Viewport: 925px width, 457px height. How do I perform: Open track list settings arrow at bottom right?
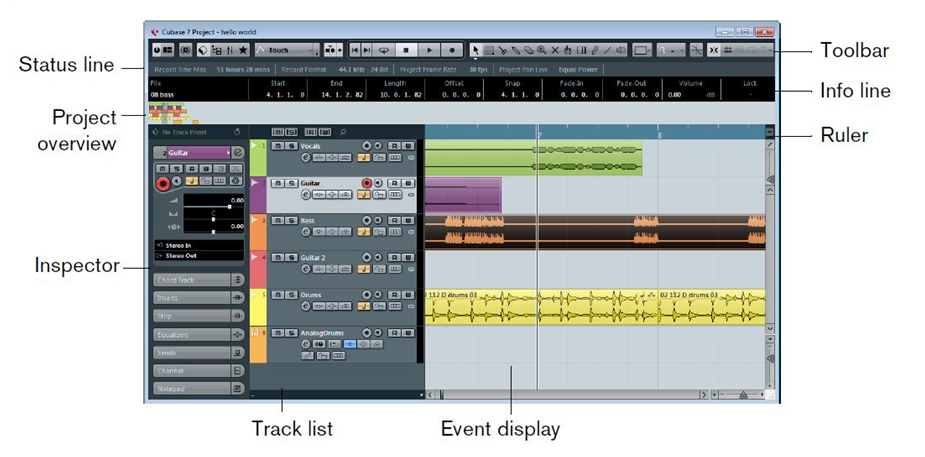(421, 394)
